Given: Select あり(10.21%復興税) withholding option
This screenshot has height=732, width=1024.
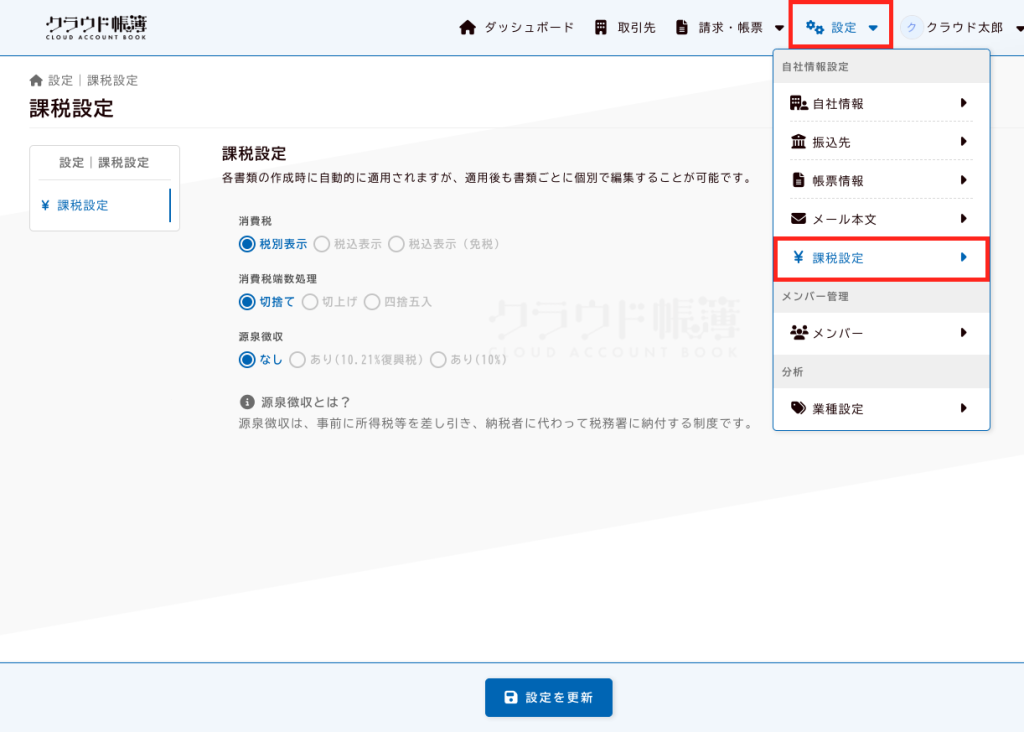Looking at the screenshot, I should tap(297, 359).
